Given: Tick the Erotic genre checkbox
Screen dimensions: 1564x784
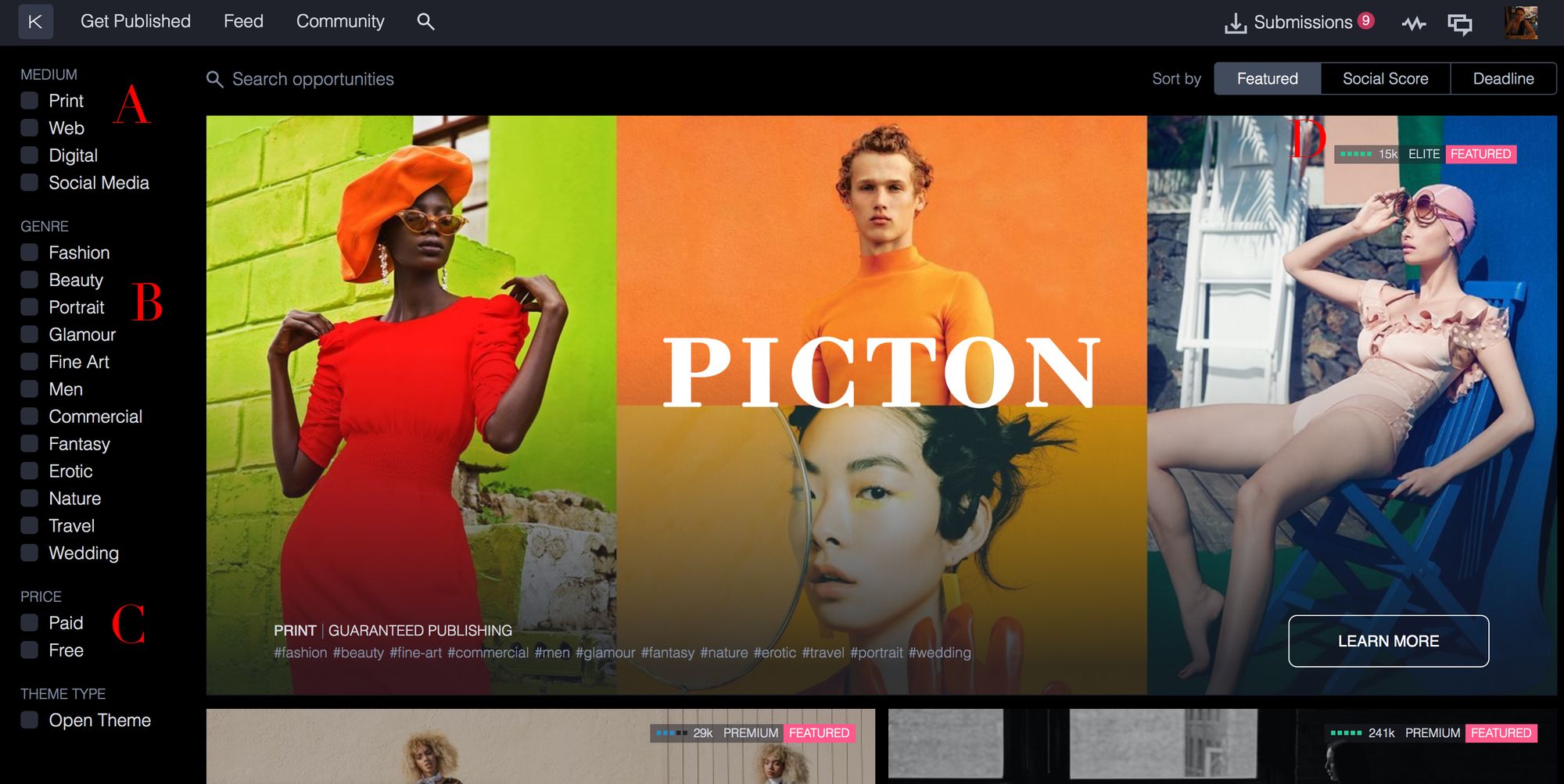Looking at the screenshot, I should (x=30, y=471).
